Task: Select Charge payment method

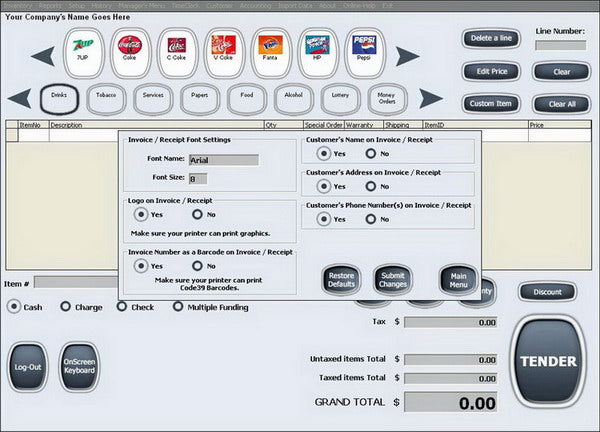Action: [65, 306]
